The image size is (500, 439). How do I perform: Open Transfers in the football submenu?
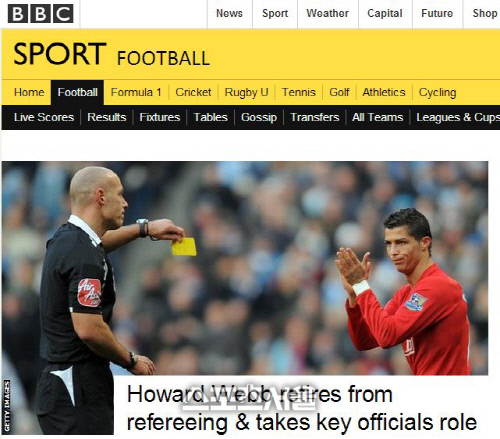314,117
